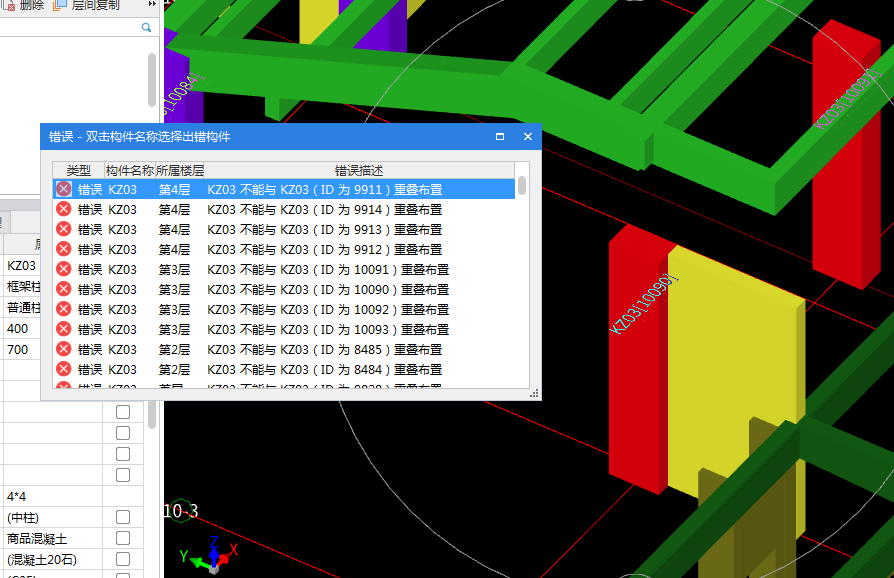Screen dimensions: 894x578
Task: Click the 700 property value
Action: 22,349
